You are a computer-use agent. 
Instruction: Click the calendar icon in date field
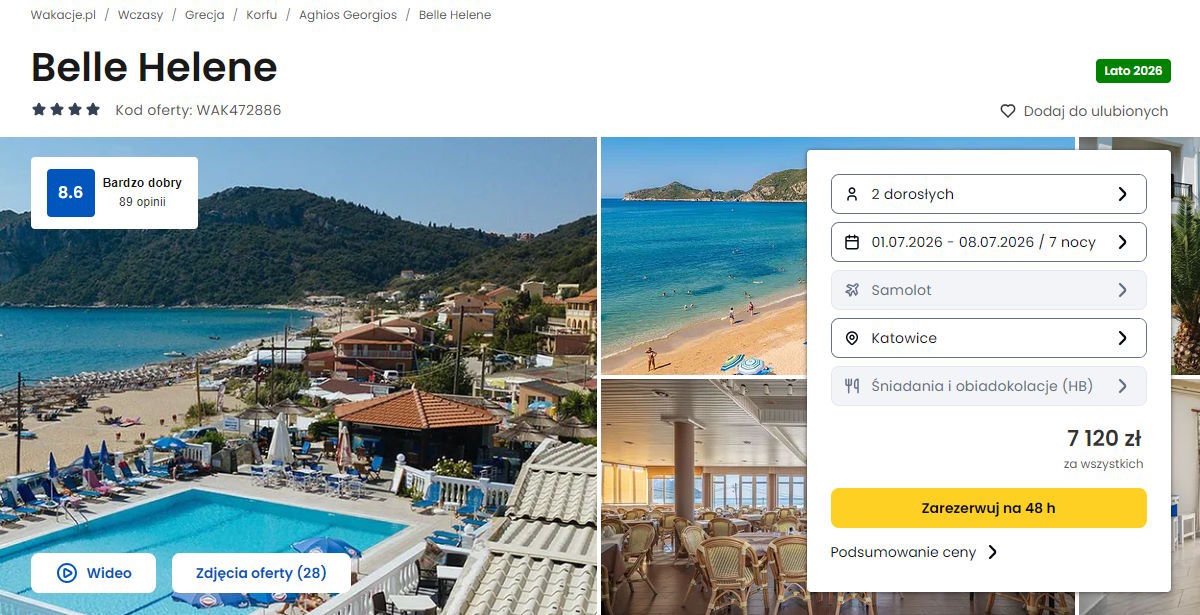852,242
